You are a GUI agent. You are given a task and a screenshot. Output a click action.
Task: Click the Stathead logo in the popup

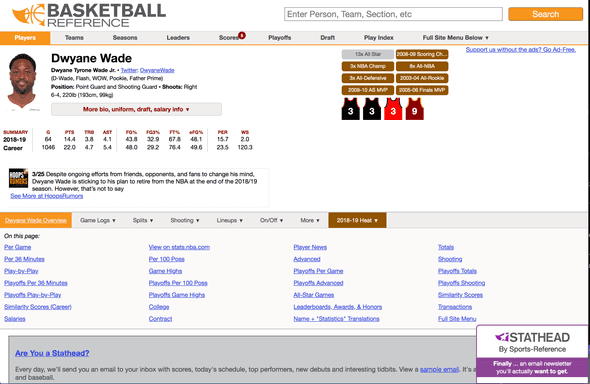532,337
